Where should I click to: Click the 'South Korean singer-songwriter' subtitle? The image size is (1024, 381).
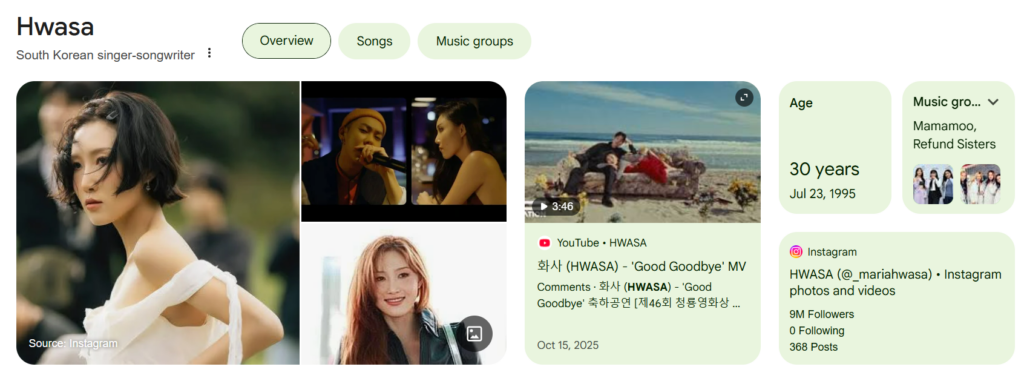(x=105, y=56)
